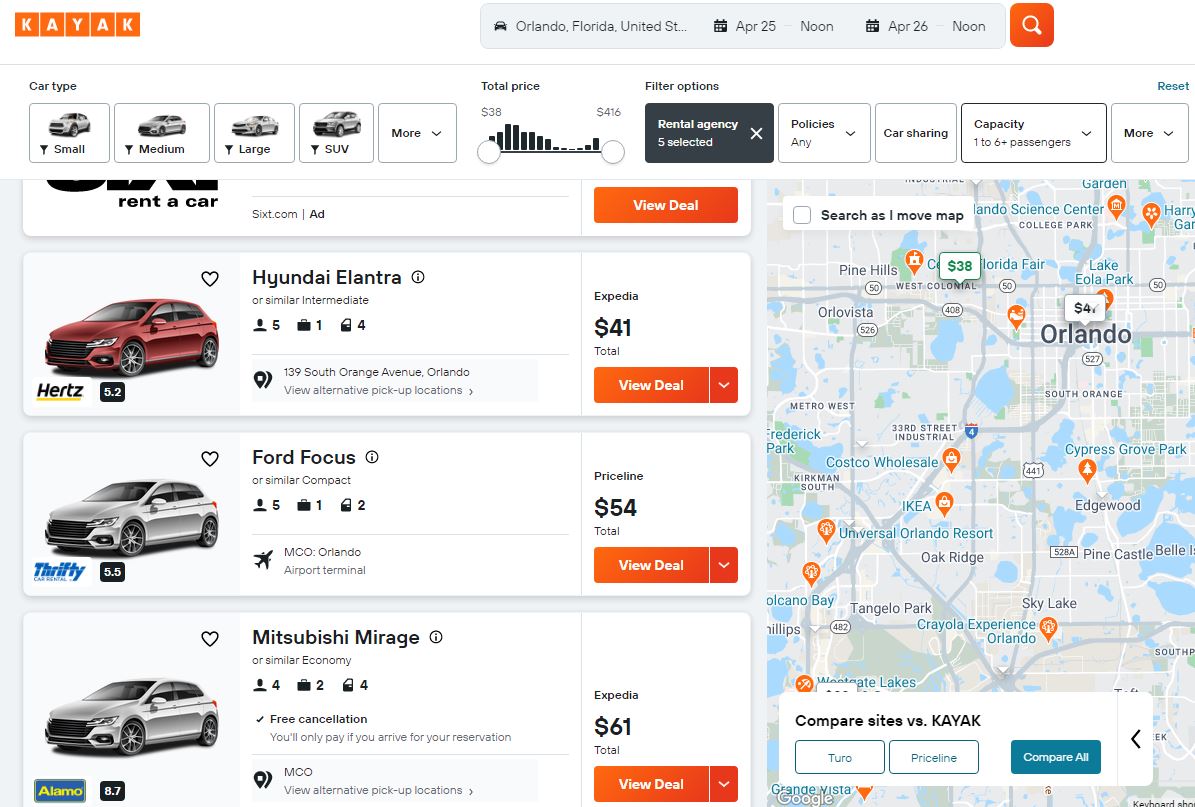Save the Hyundai Elantra with heart icon

click(210, 279)
